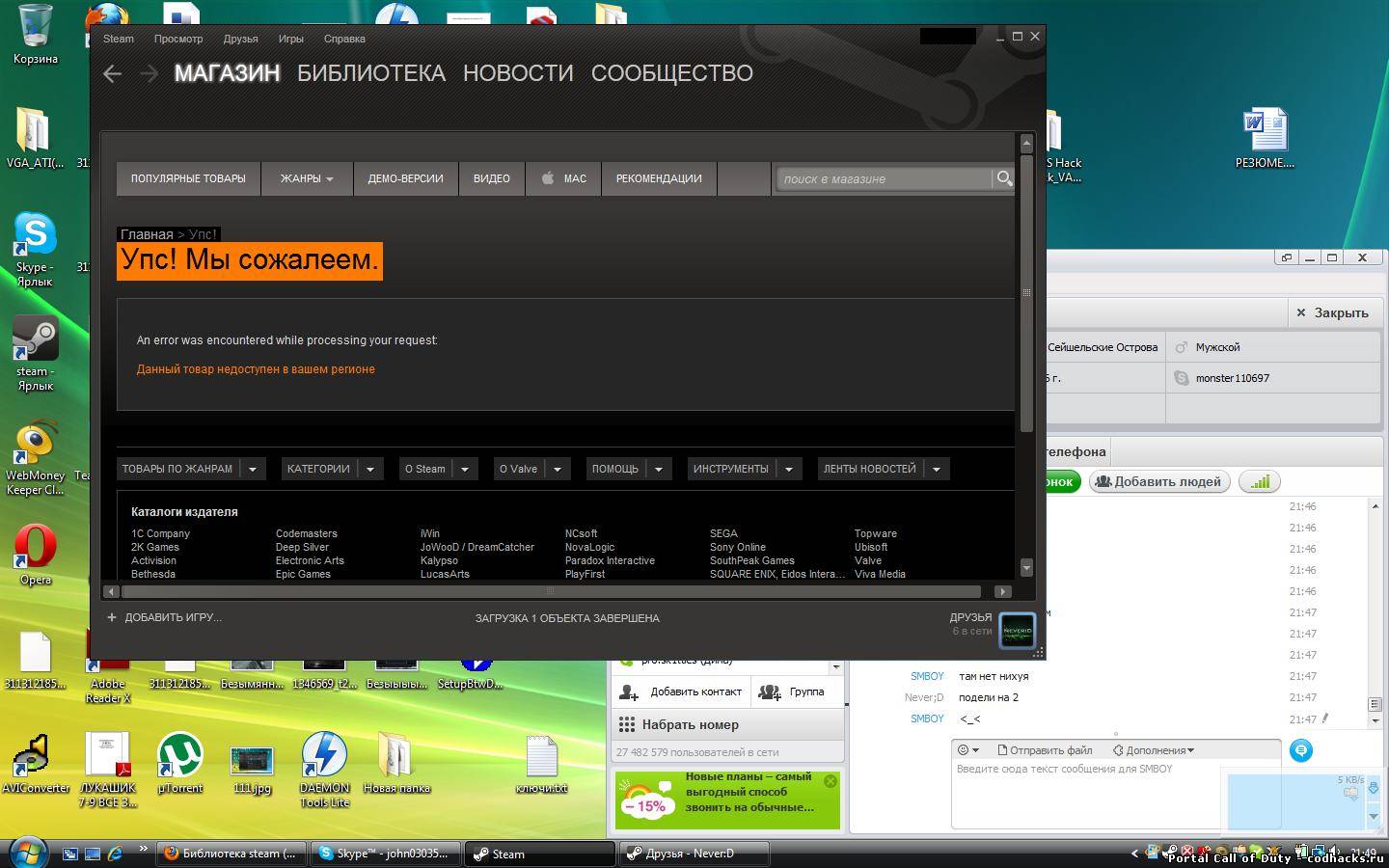Expand the ИНСТРУМЕНТЫ dropdown arrow
The width and height of the screenshot is (1389, 868).
tap(789, 469)
